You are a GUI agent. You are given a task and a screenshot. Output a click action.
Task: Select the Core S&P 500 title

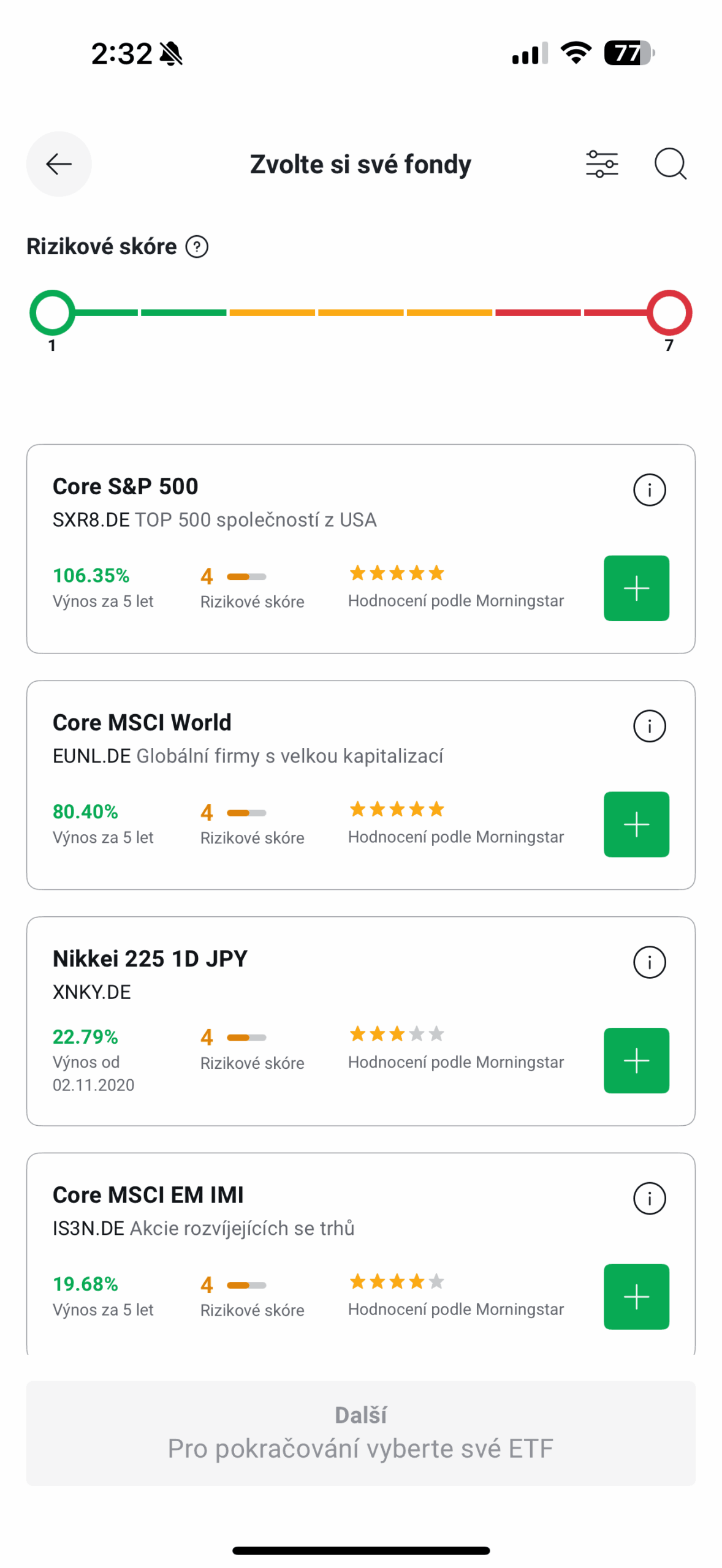(x=126, y=486)
